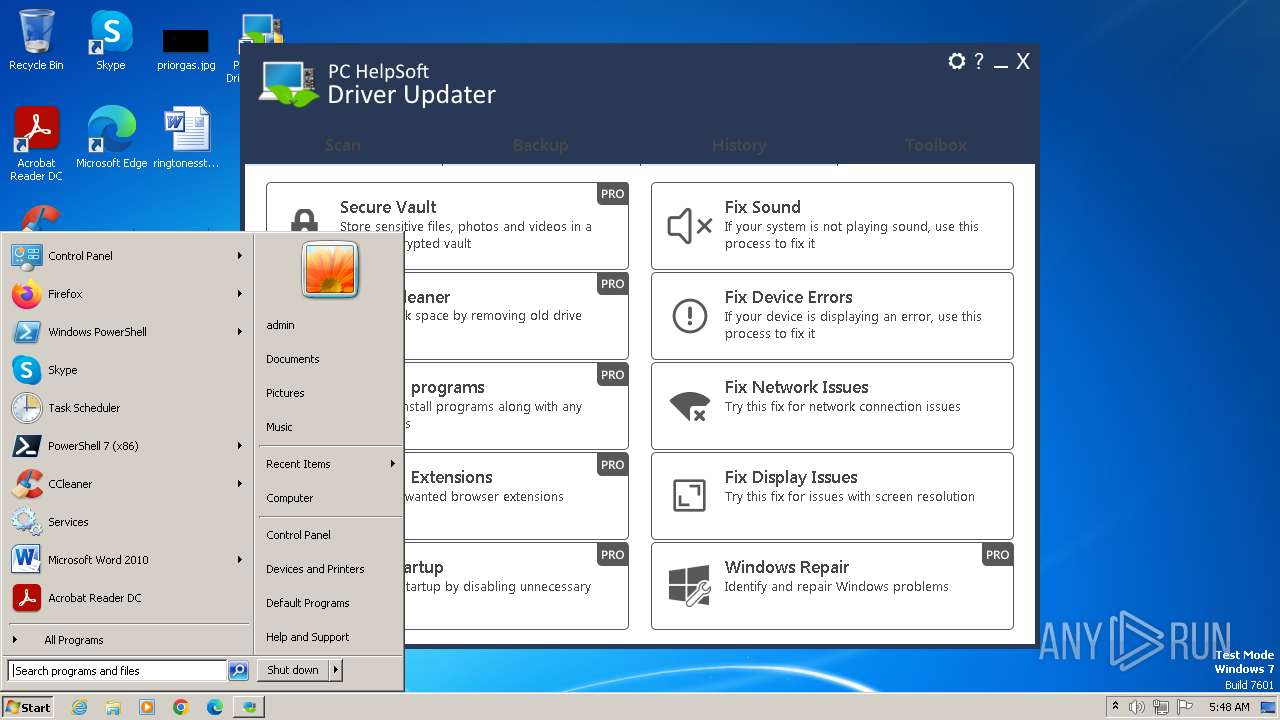Open Microsoft Edge from the taskbar
Screen dimensions: 1280x720
(x=215, y=707)
